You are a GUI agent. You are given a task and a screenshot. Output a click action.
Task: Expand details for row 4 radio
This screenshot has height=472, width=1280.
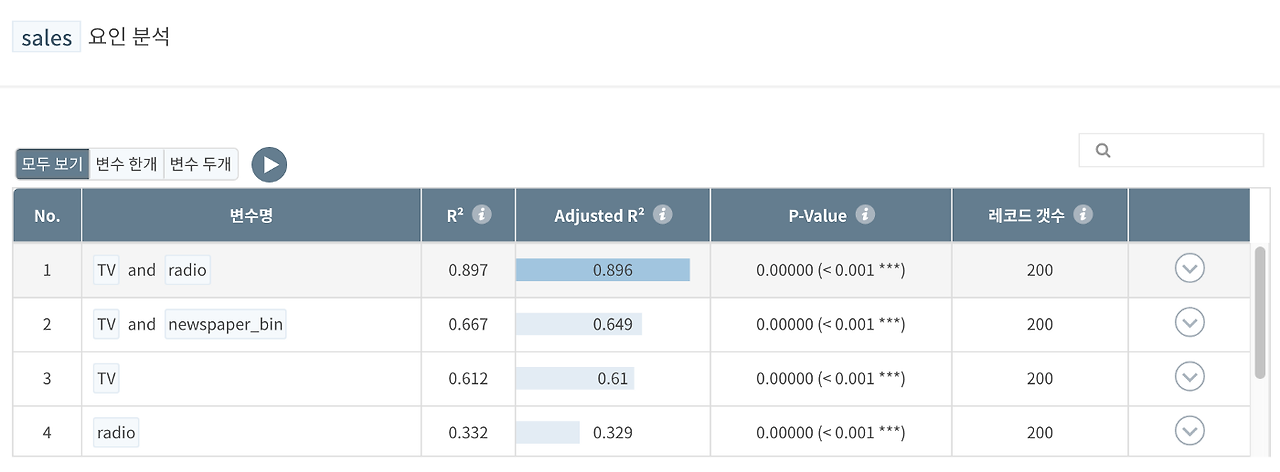click(1189, 431)
